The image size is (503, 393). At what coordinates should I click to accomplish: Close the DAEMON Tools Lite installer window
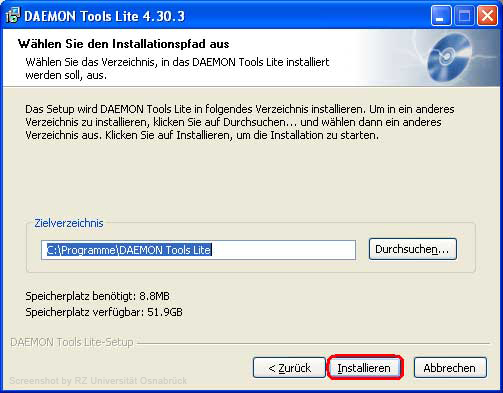tap(487, 15)
